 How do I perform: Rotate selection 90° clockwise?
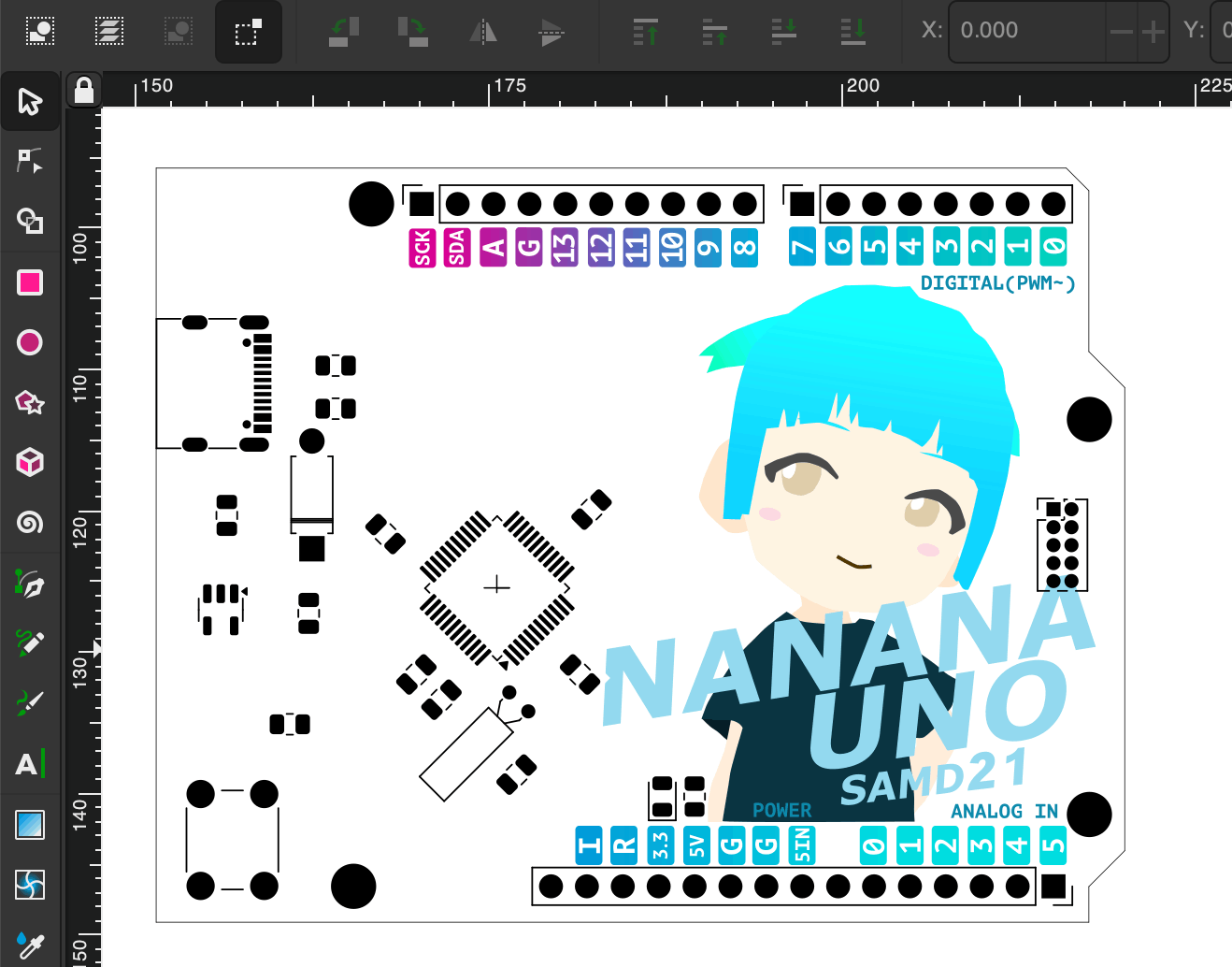(412, 31)
